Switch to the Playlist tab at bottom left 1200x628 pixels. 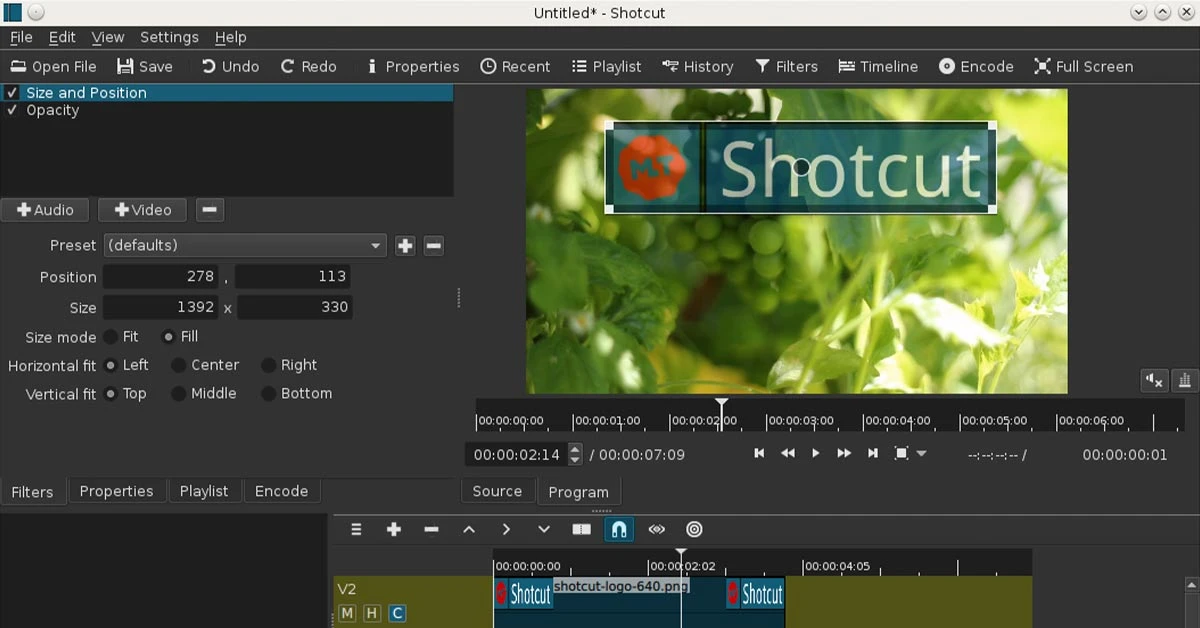point(204,491)
